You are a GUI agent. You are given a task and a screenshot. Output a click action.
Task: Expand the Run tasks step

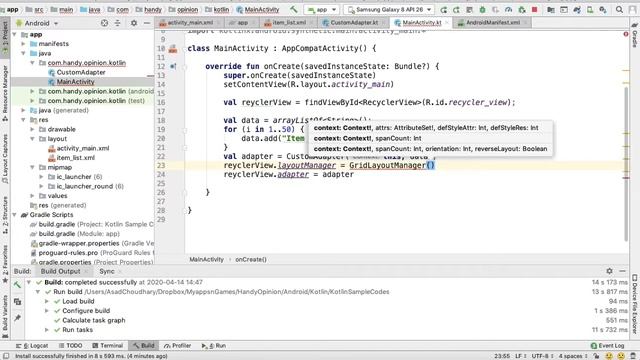pyautogui.click(x=47, y=330)
